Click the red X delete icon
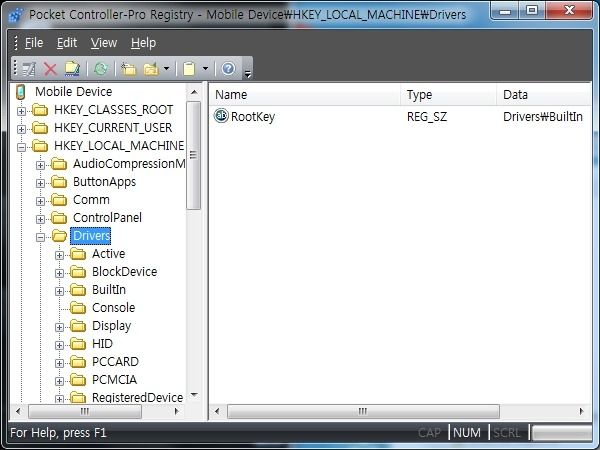Screen dimensions: 600x450 coord(50,69)
